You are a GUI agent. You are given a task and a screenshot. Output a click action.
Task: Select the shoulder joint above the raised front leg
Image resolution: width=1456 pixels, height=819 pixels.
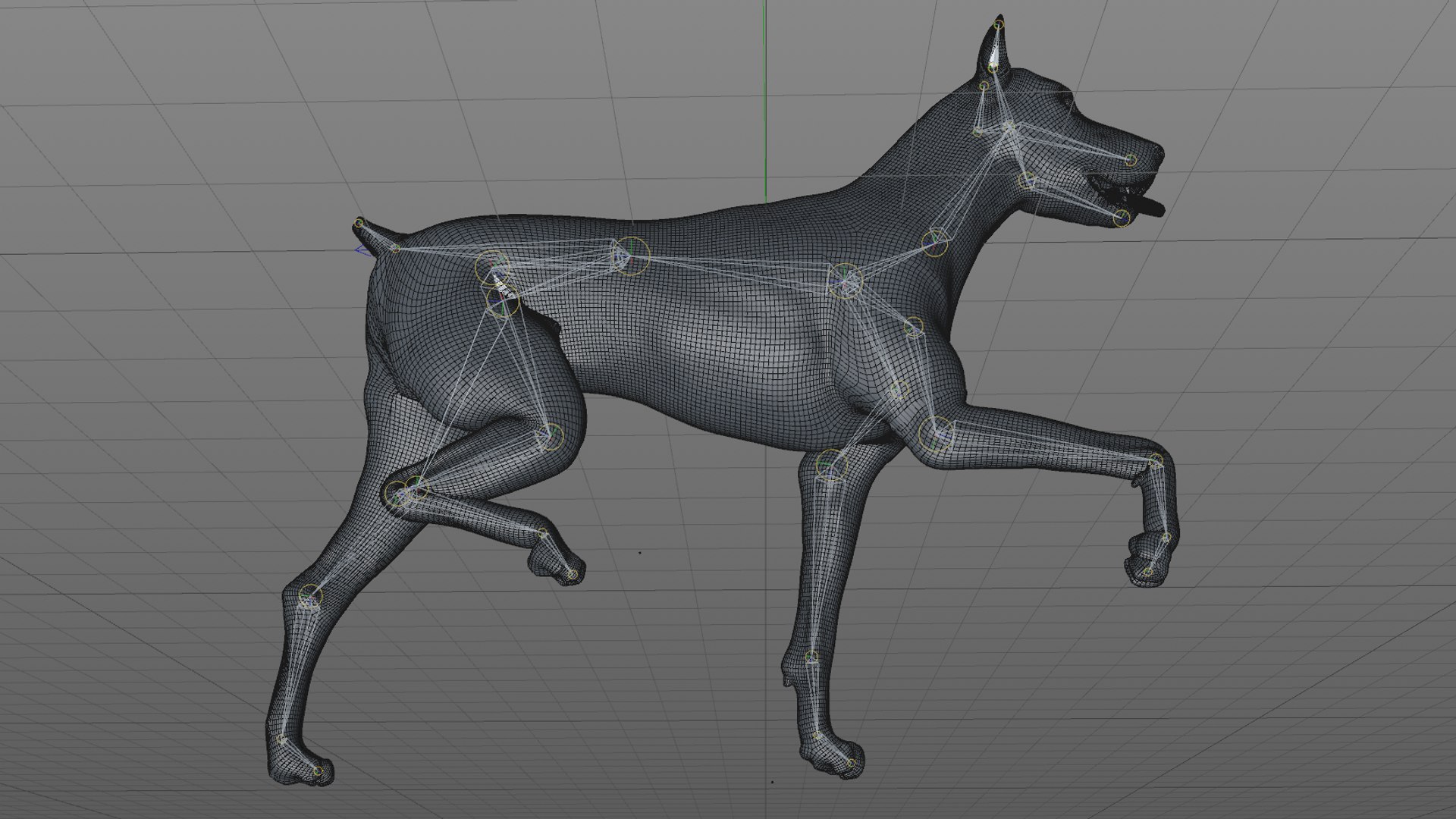pos(914,327)
